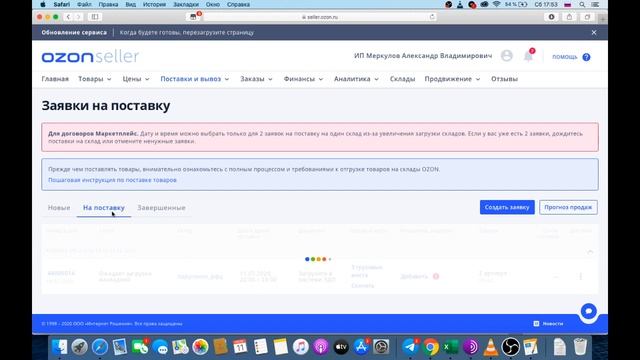
Task: Switch to the Новые tab
Action: (59, 208)
